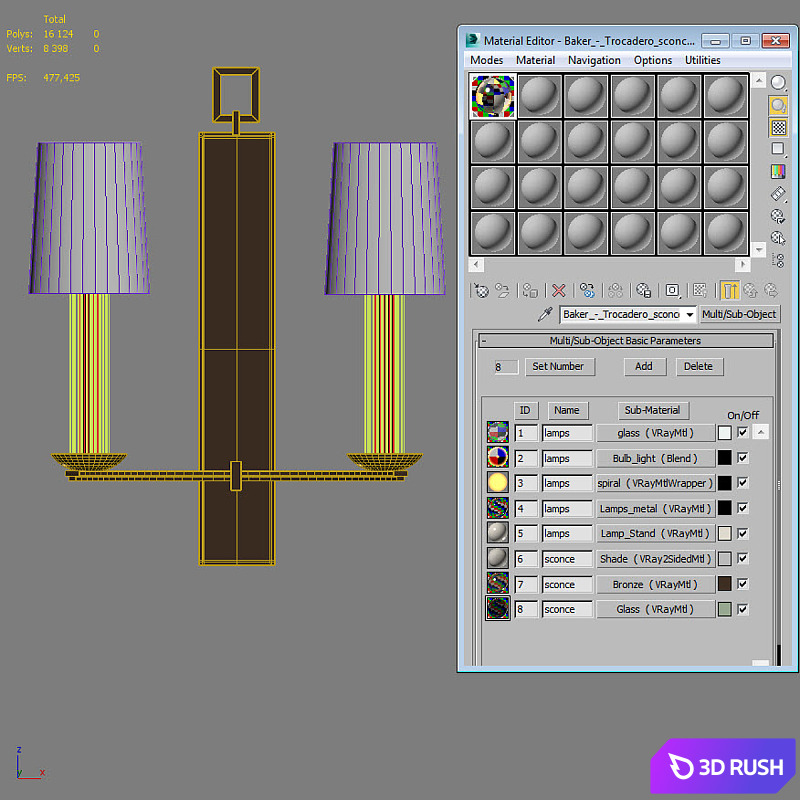800x800 pixels.
Task: Toggle the checkered background icon
Action: click(778, 128)
